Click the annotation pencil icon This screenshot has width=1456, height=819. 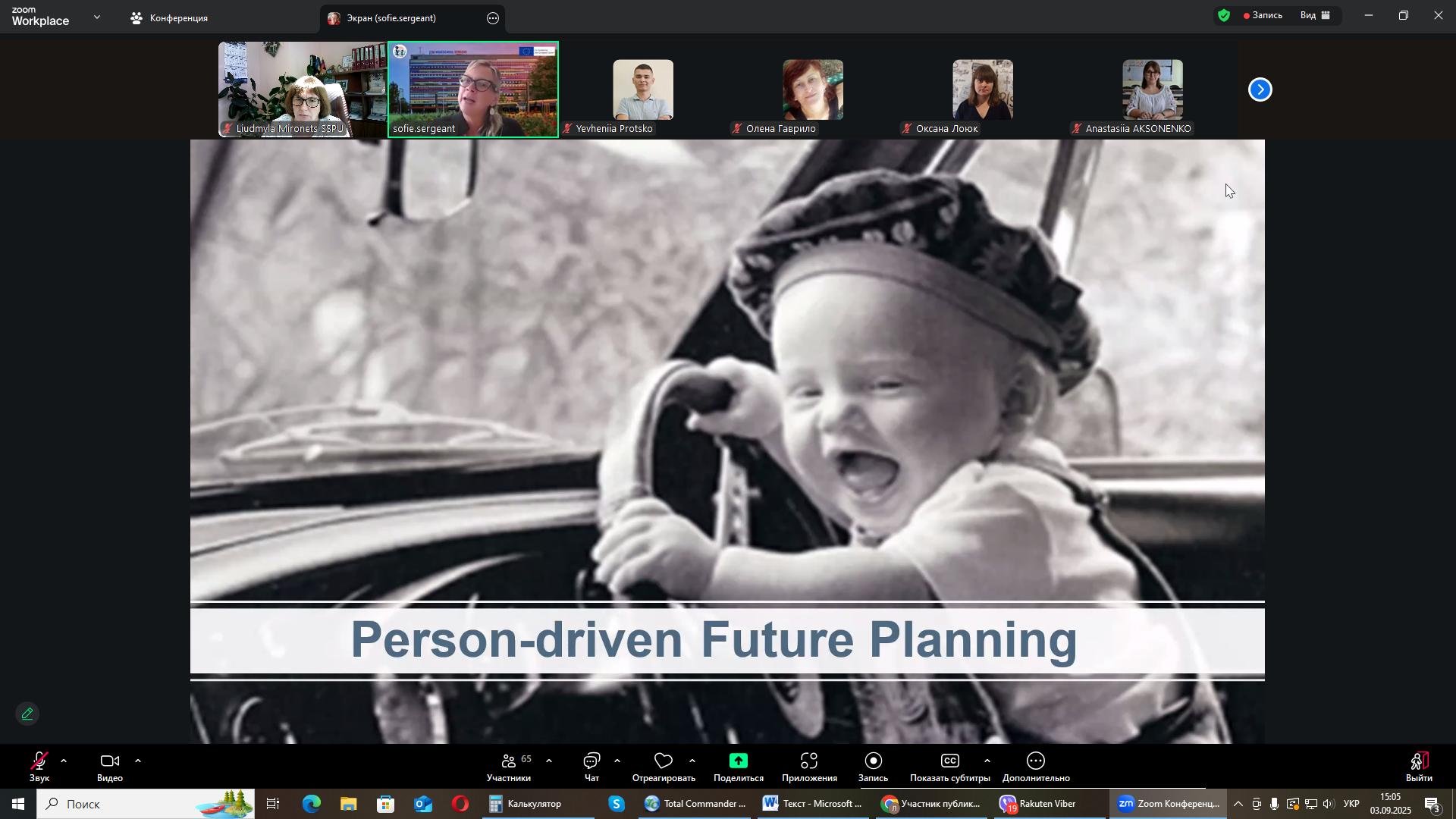pyautogui.click(x=27, y=714)
